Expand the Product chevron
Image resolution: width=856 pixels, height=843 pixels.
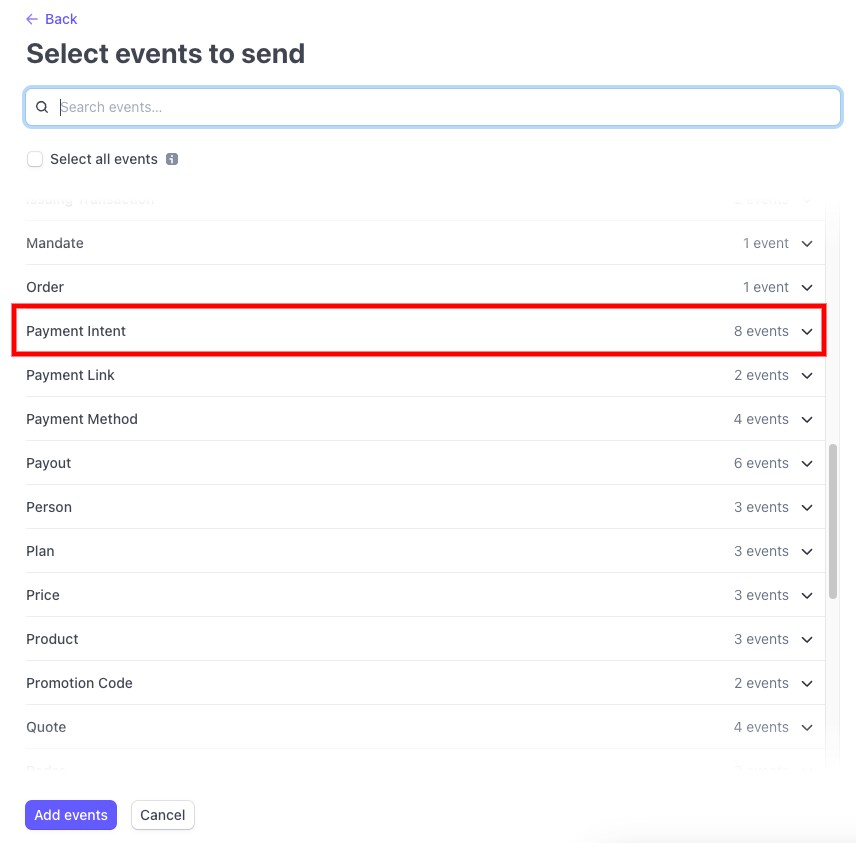click(807, 639)
